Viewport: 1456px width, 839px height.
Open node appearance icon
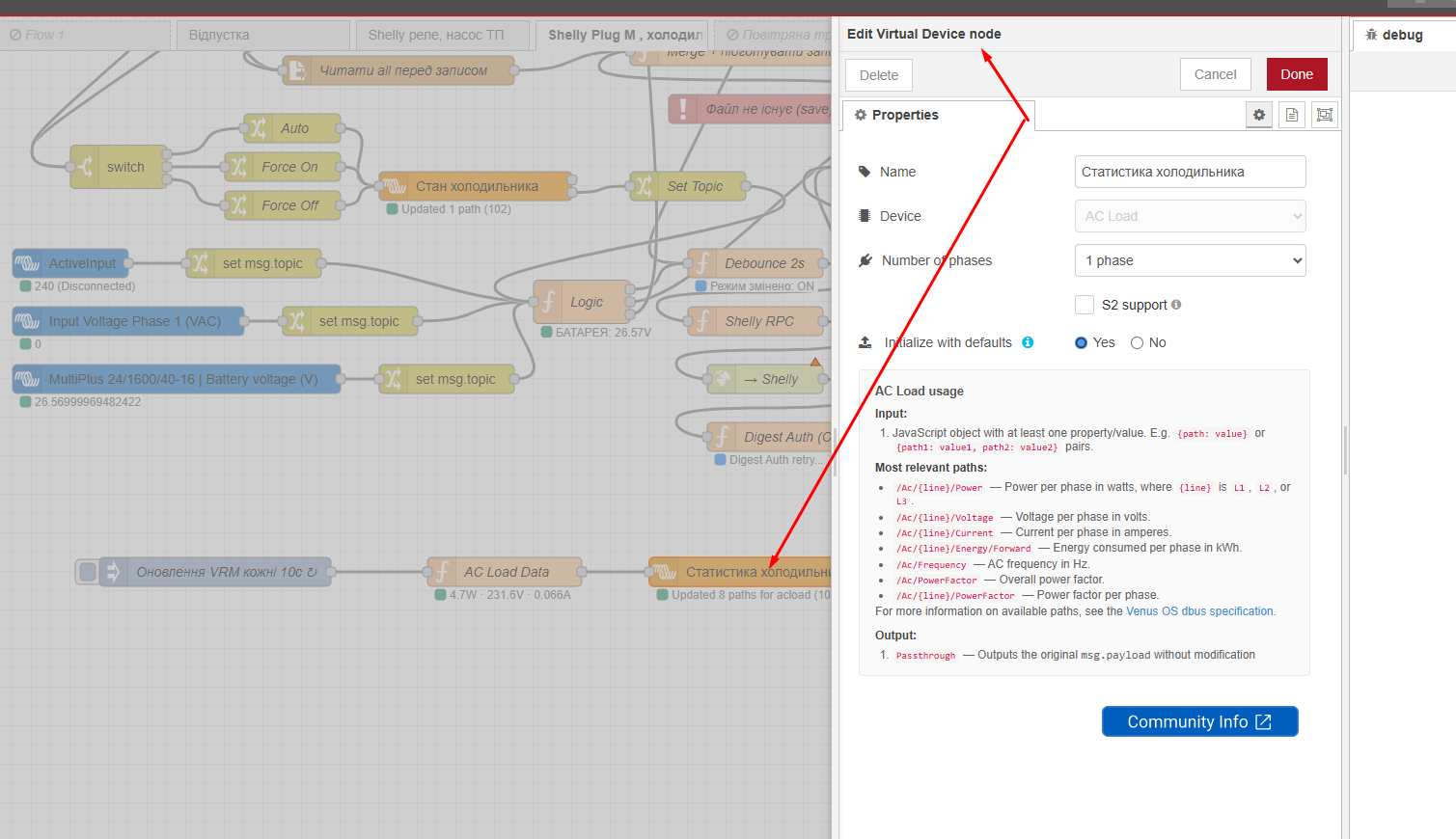tap(1325, 115)
